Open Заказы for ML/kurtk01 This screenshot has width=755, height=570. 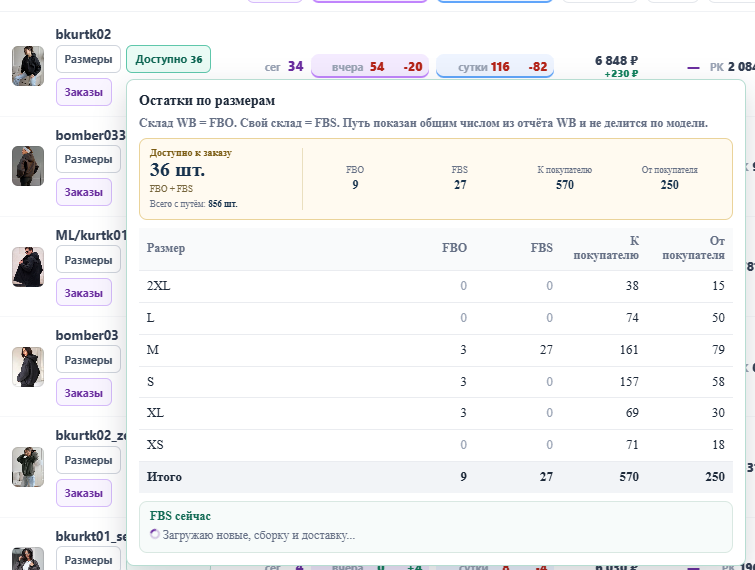tap(84, 293)
